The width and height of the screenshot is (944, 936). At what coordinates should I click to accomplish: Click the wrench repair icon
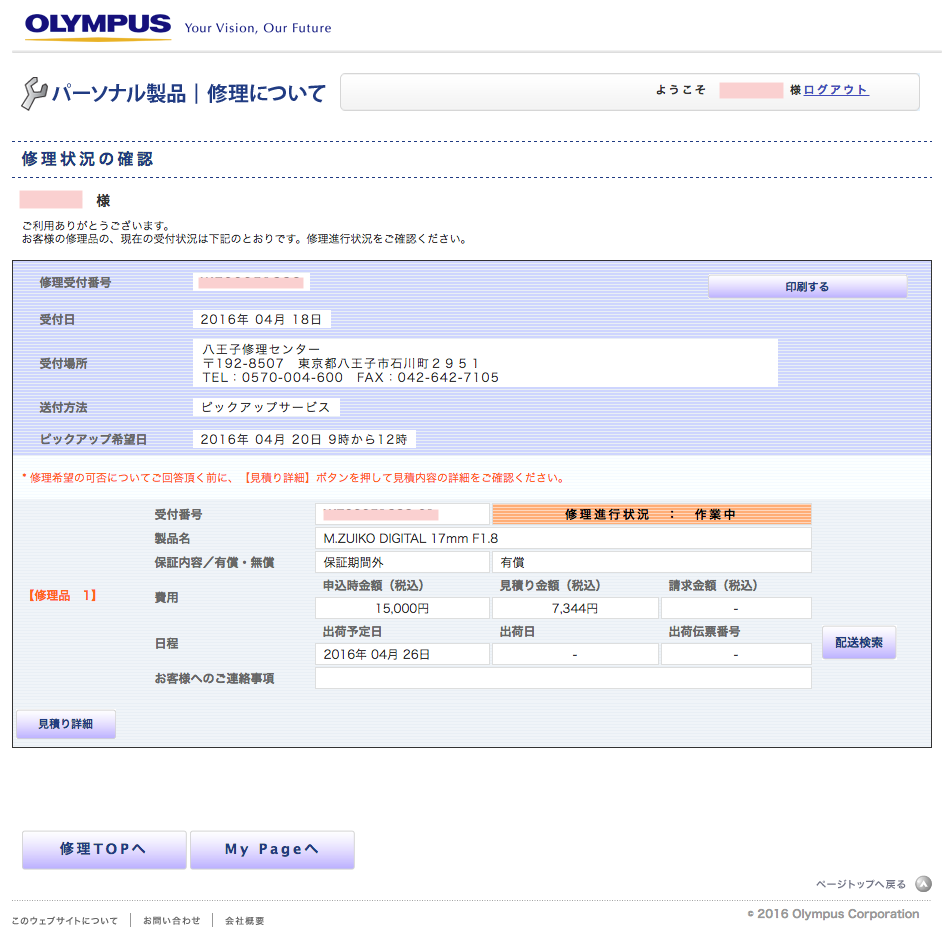pyautogui.click(x=34, y=93)
